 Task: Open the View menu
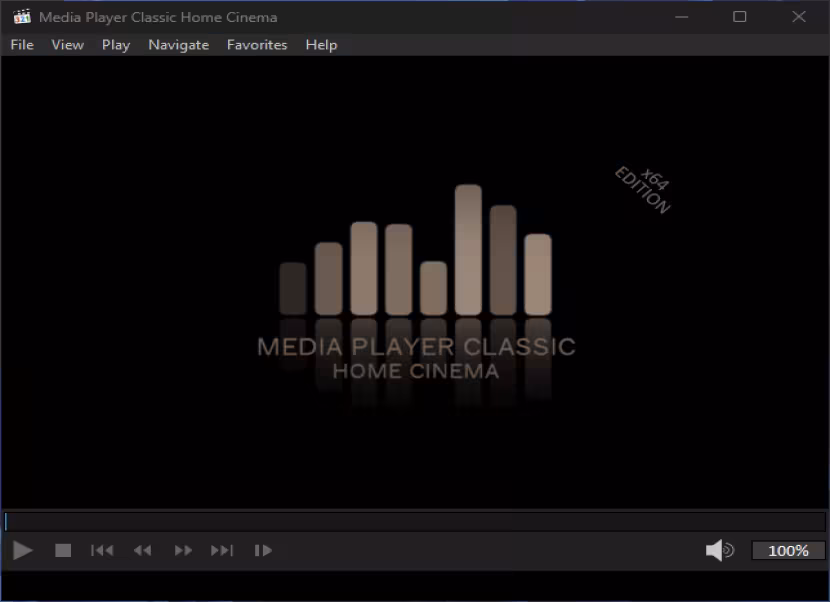68,45
